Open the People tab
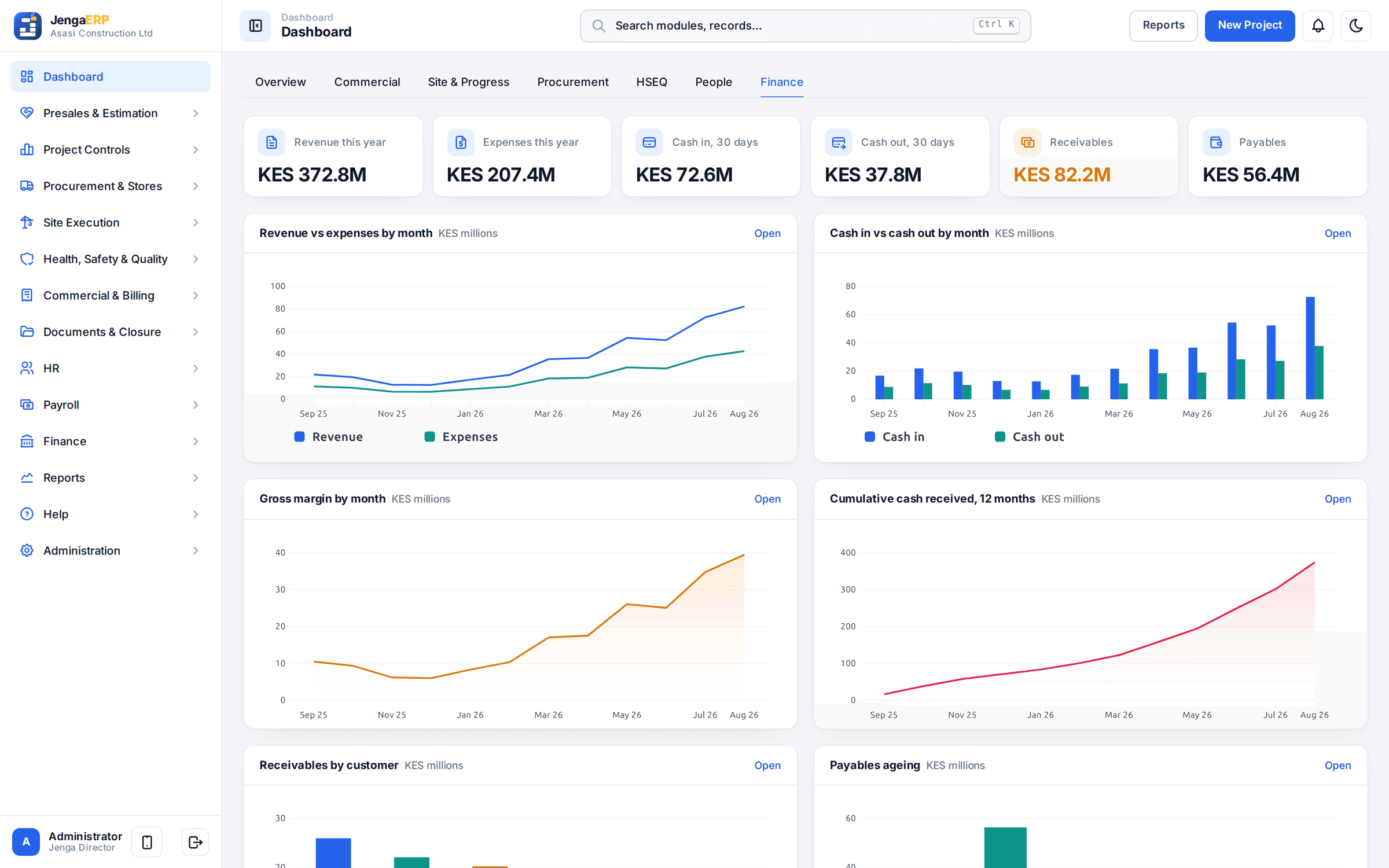 [714, 82]
